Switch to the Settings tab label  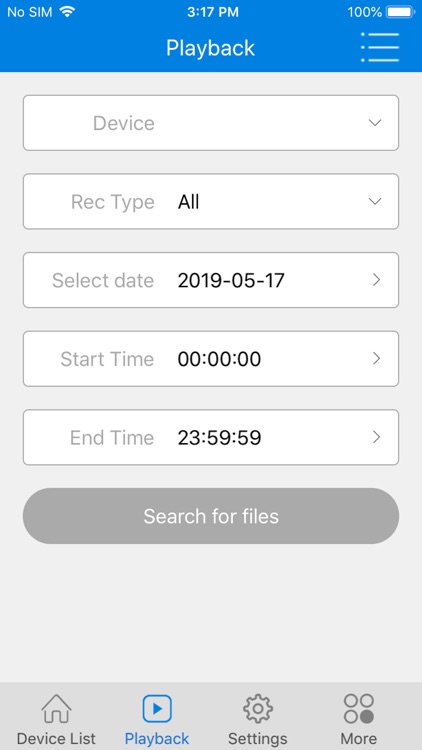coord(258,739)
